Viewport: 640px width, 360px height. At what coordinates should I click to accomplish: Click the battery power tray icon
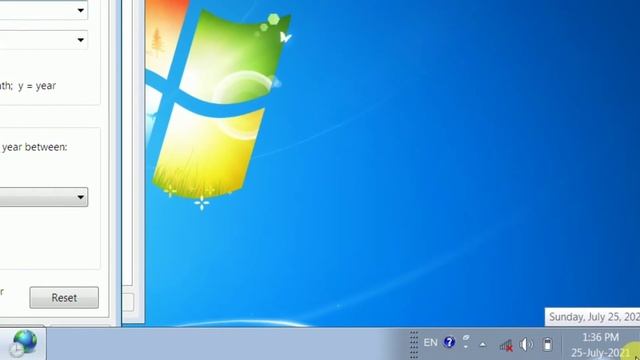547,344
